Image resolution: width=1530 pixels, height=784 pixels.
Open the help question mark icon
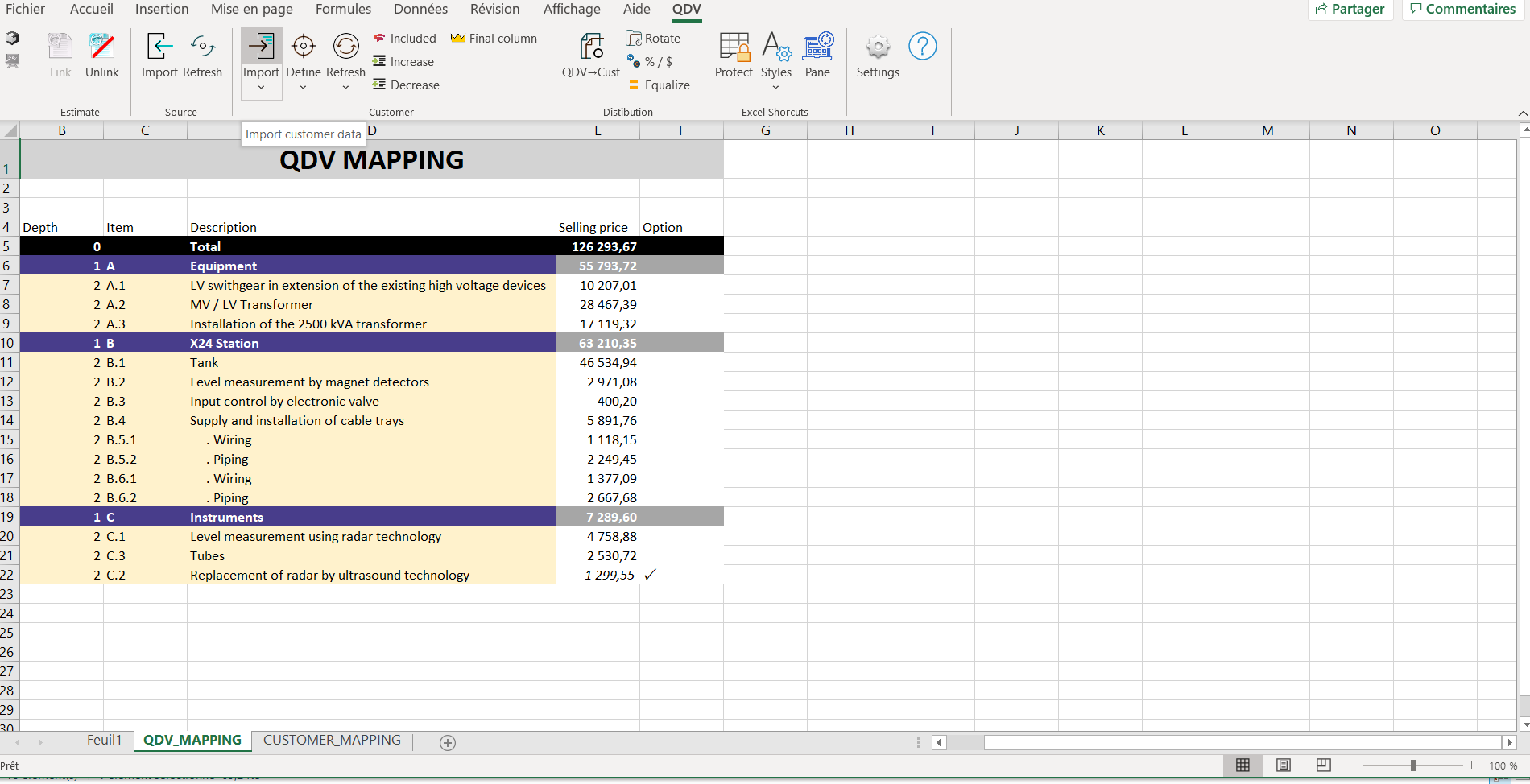[923, 46]
